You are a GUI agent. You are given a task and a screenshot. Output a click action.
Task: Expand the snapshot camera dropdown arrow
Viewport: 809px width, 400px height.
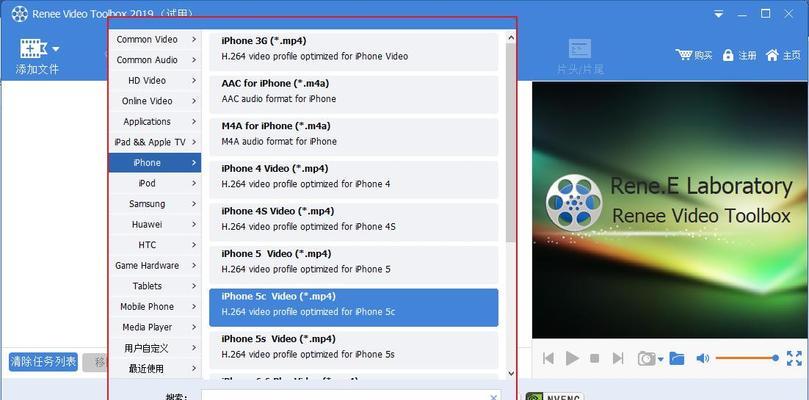point(660,360)
